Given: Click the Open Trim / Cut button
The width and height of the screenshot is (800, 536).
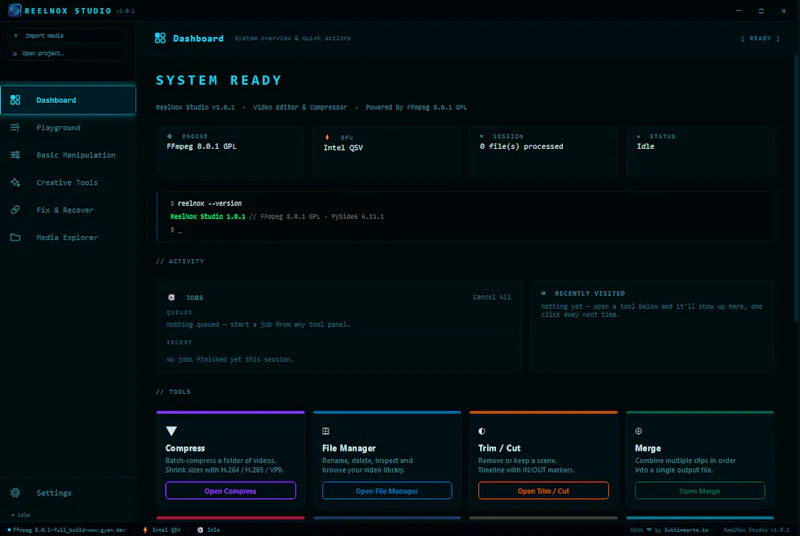Looking at the screenshot, I should (543, 491).
